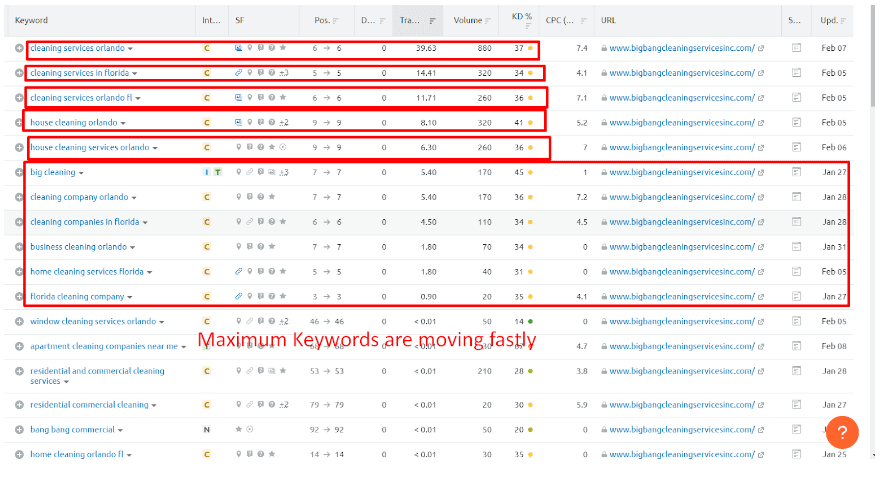Open SERP snapshot icon for residential commercial cleaning
This screenshot has height=477, width=881.
796,405
